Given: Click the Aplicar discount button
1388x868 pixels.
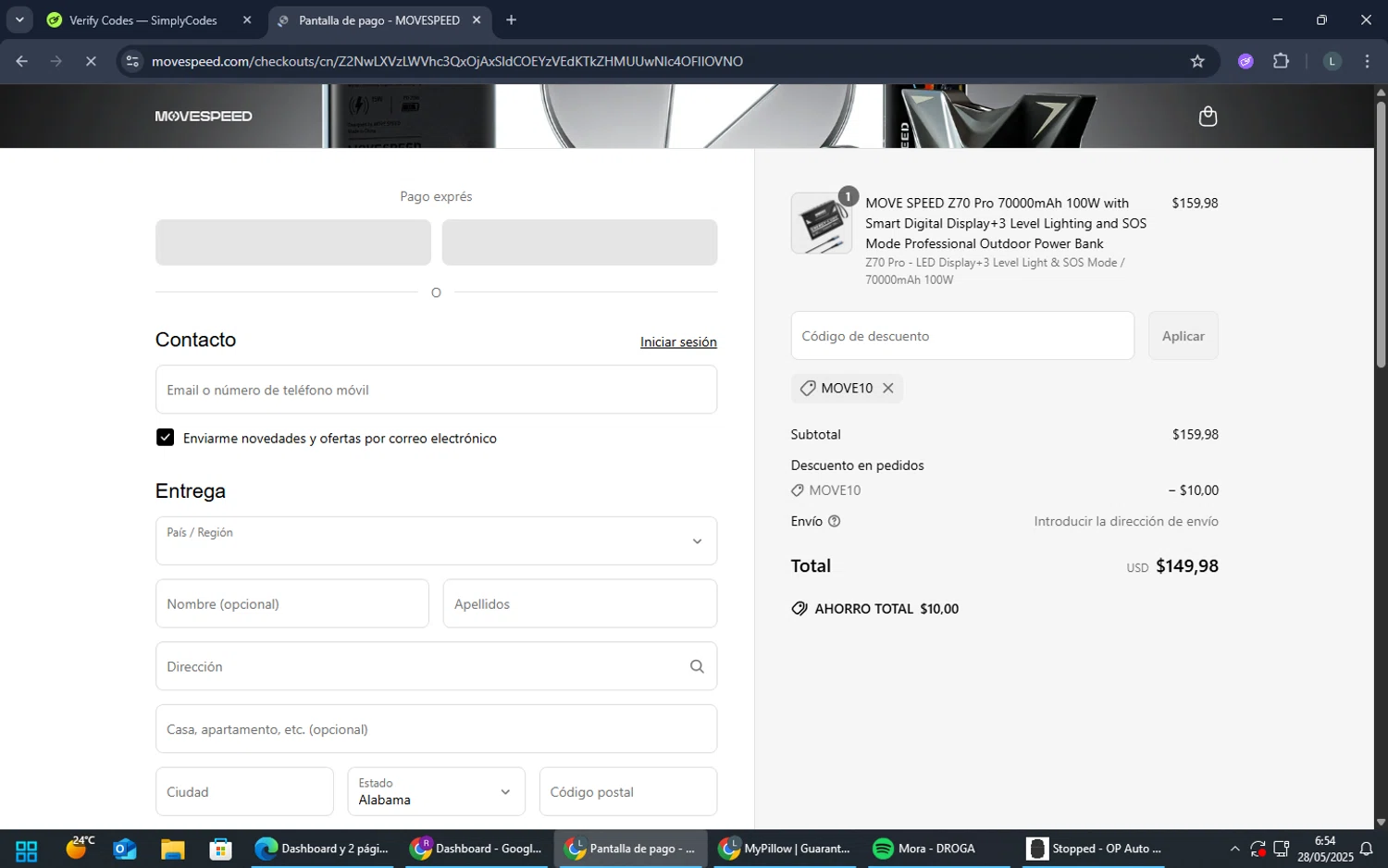Looking at the screenshot, I should [x=1184, y=336].
